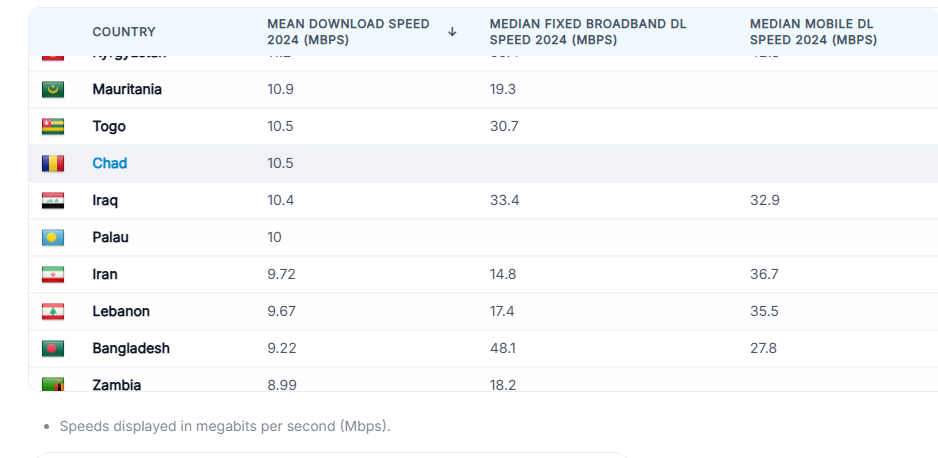The height and width of the screenshot is (458, 938).
Task: Select the Iraq country name
Action: 105,200
